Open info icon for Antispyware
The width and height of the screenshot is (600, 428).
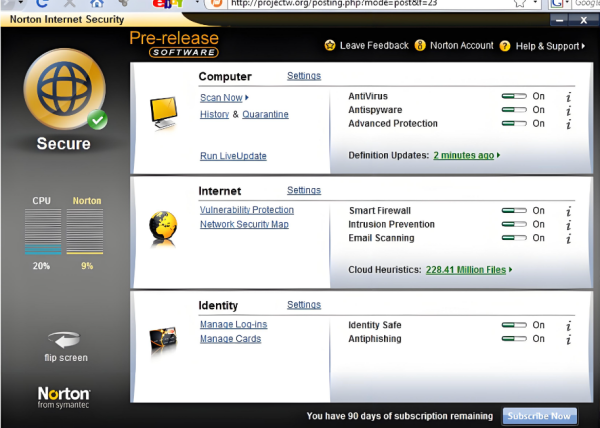[569, 111]
